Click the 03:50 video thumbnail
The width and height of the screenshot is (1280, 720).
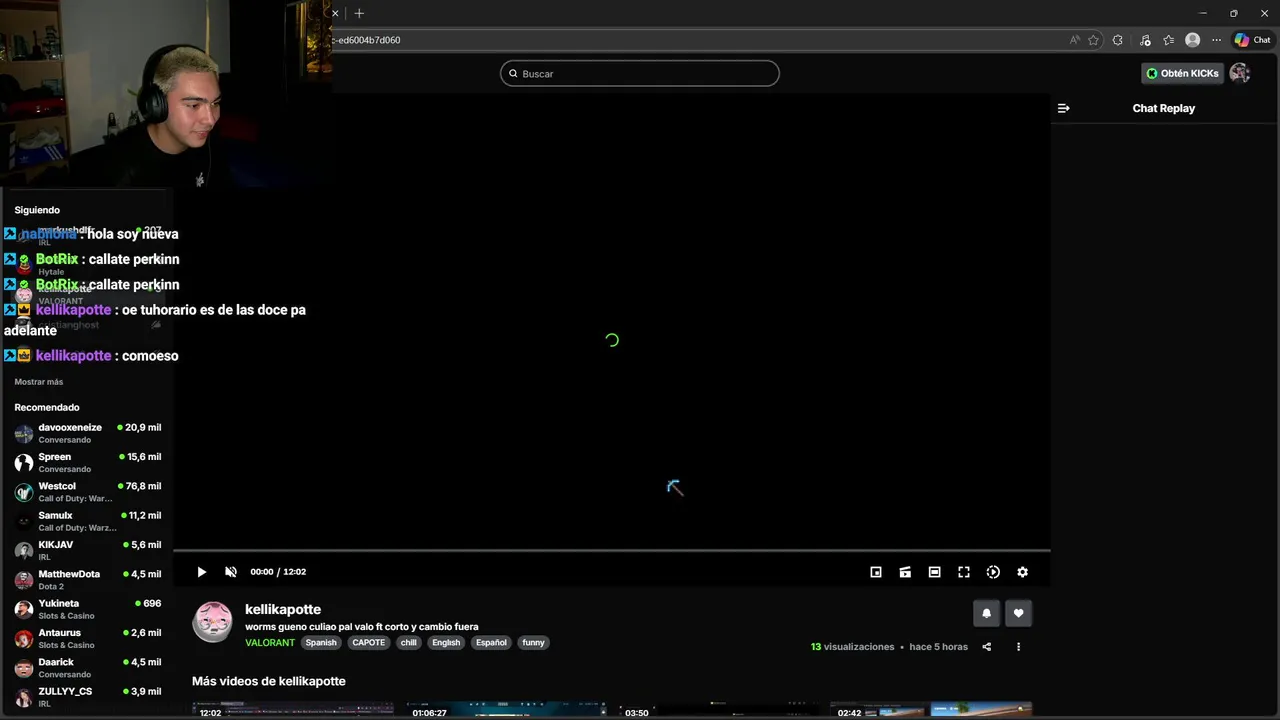[719, 711]
